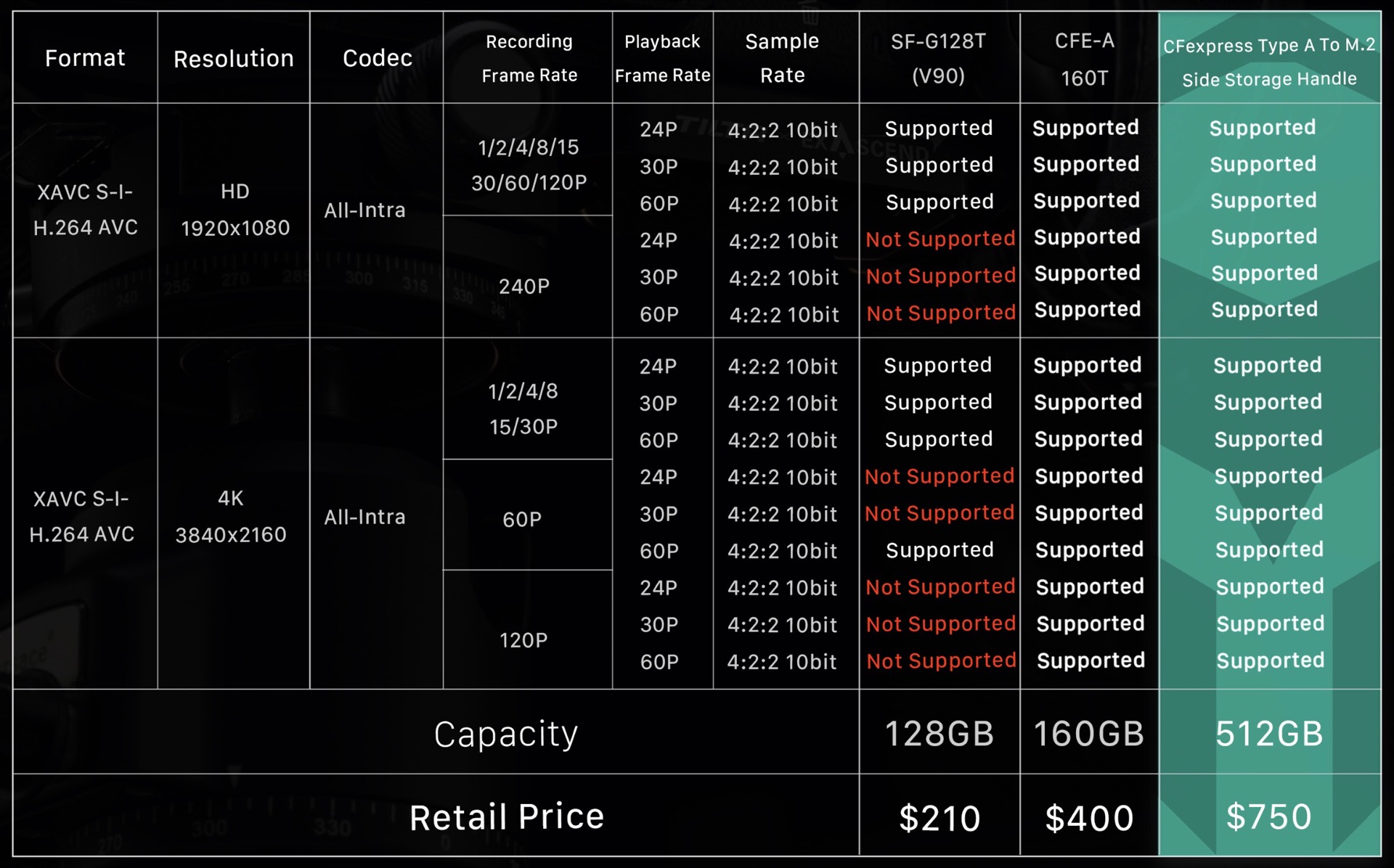1394x868 pixels.
Task: Click the Capacity row label
Action: [x=506, y=734]
